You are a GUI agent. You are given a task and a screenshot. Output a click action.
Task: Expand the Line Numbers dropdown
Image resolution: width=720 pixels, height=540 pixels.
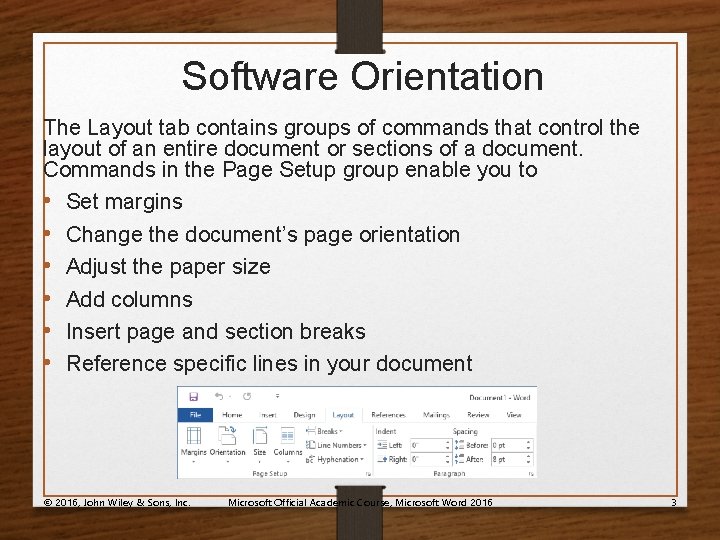337,445
